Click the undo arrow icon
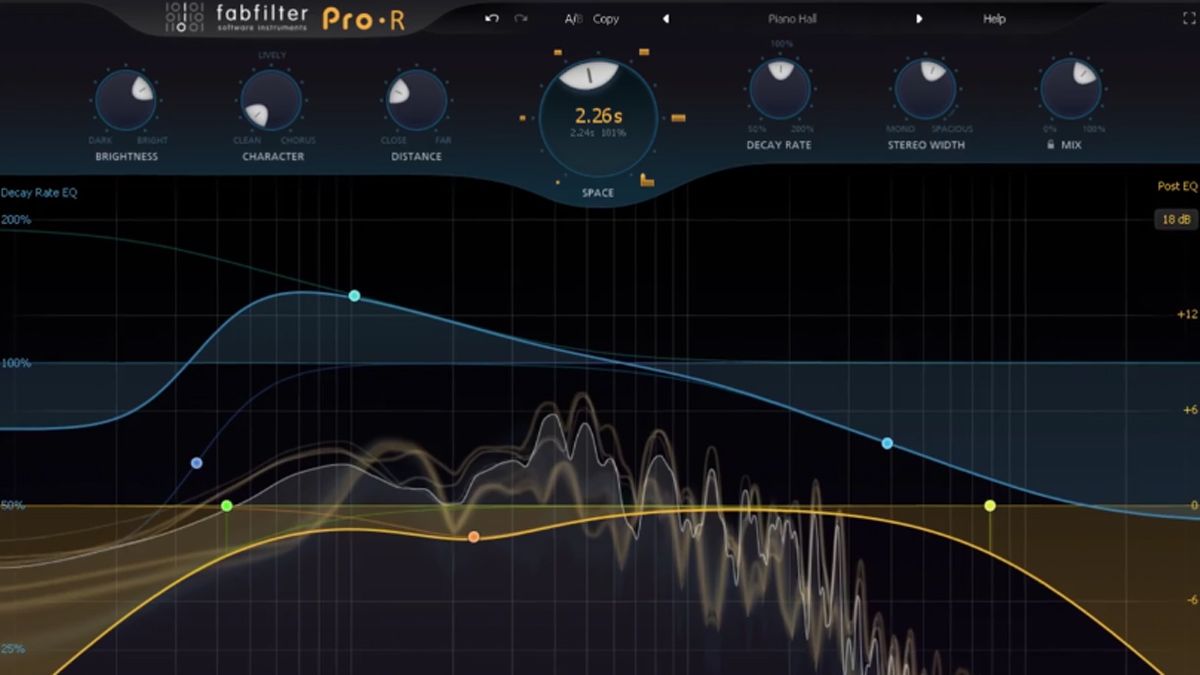The width and height of the screenshot is (1200, 675). coord(491,18)
